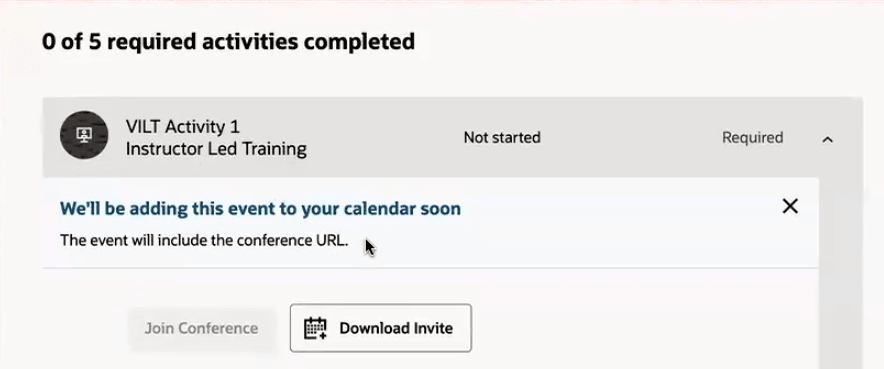Click the Join Conference button
Viewport: 884px width, 369px height.
pyautogui.click(x=201, y=328)
